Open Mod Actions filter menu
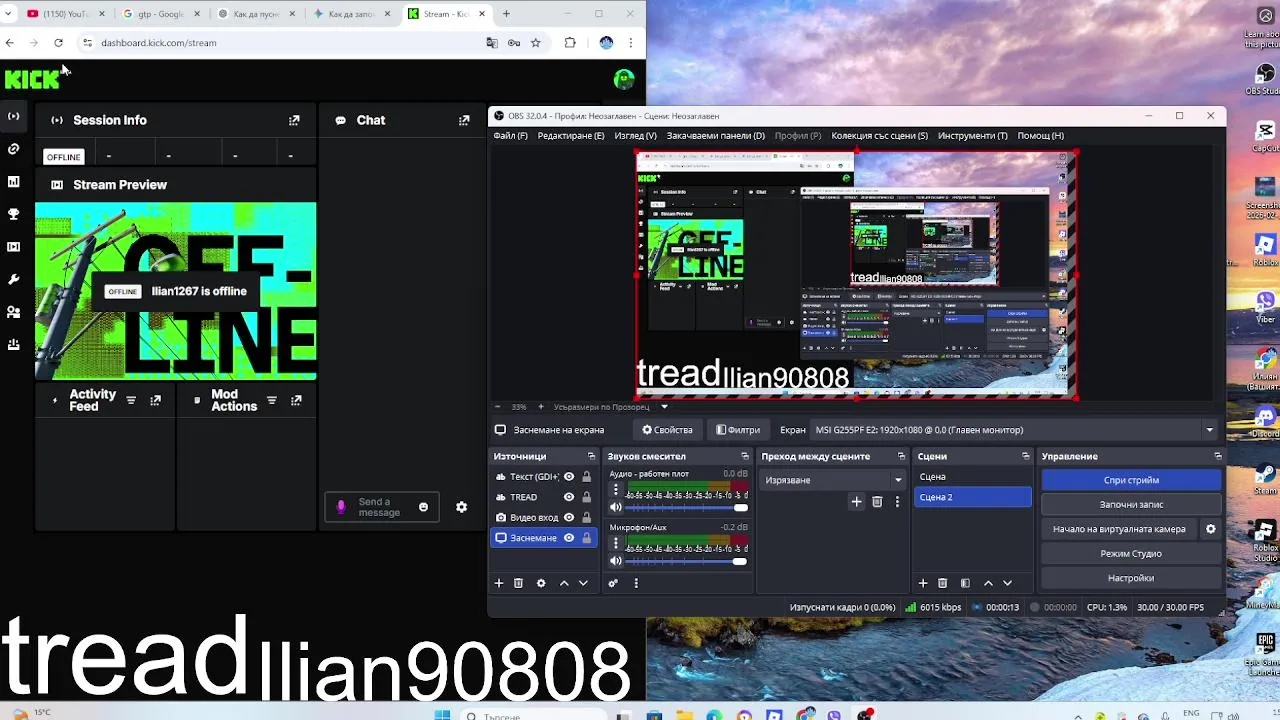Image resolution: width=1280 pixels, height=720 pixels. (271, 401)
